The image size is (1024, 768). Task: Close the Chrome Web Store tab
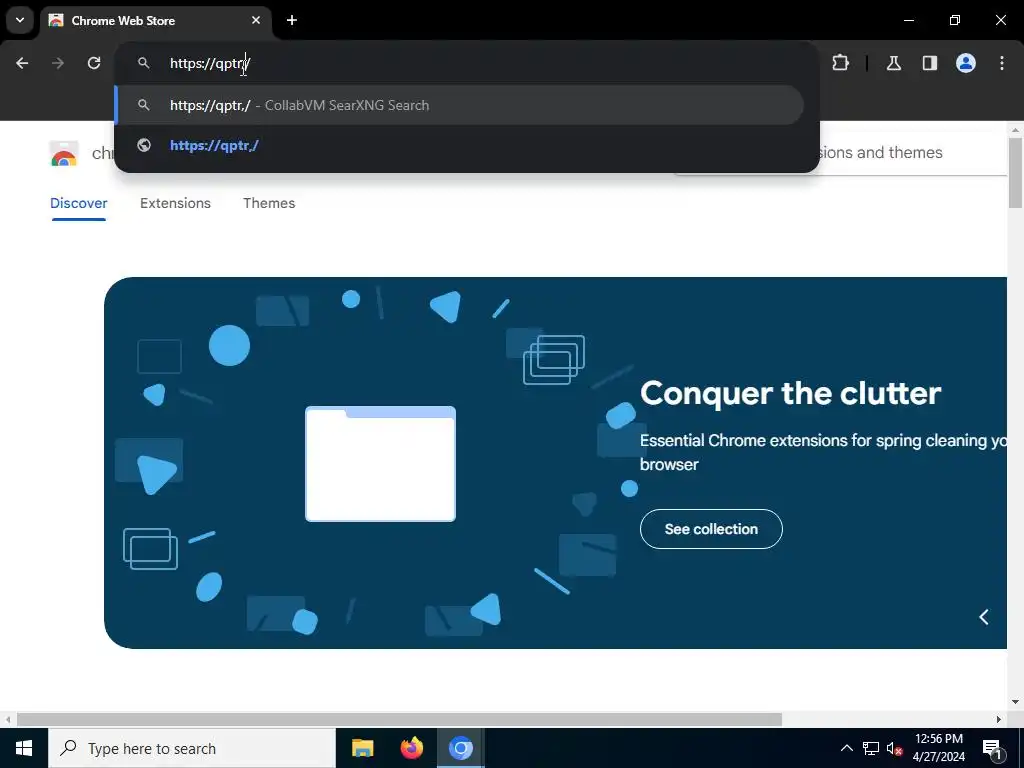pos(256,20)
